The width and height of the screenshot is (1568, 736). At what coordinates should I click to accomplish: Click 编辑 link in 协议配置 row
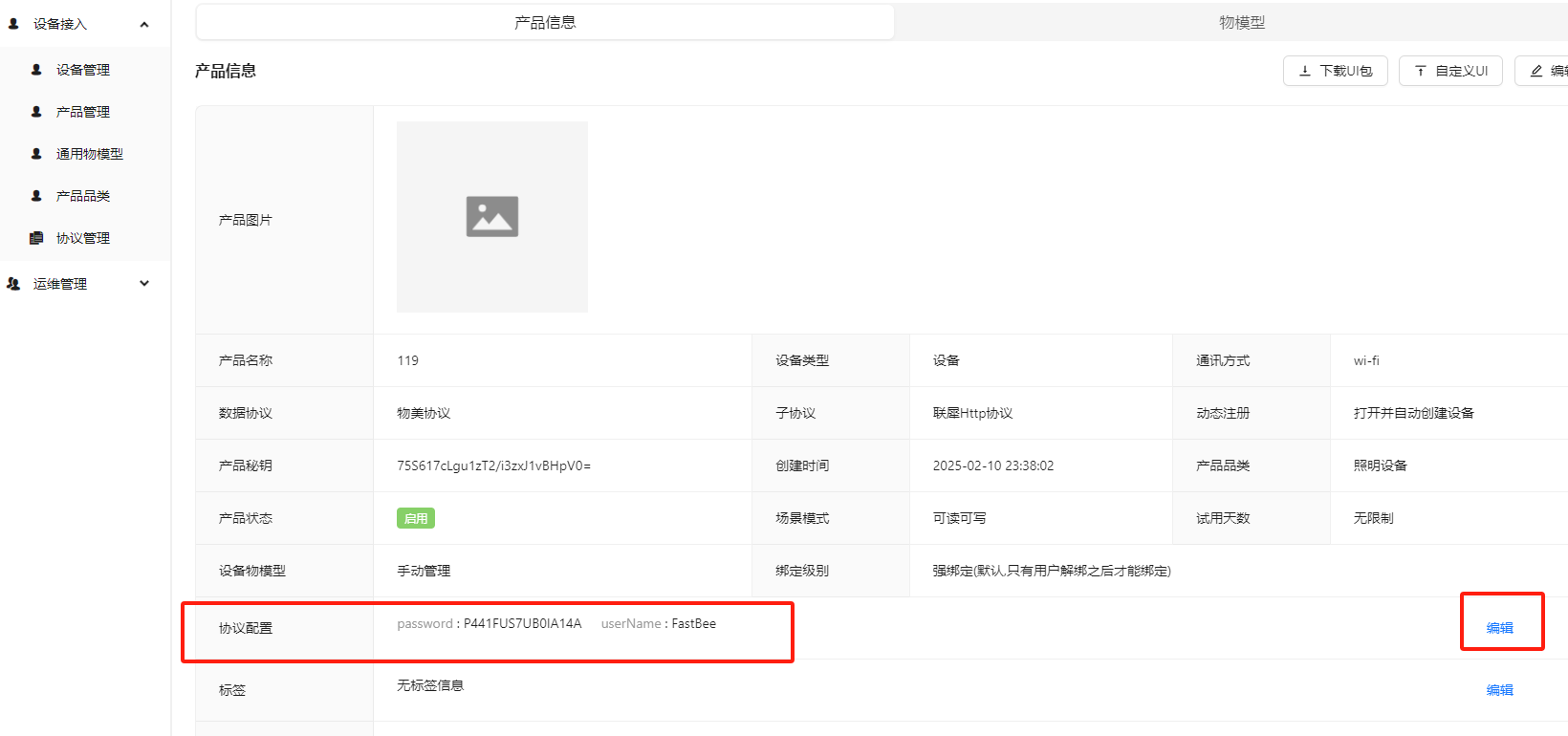click(1499, 628)
